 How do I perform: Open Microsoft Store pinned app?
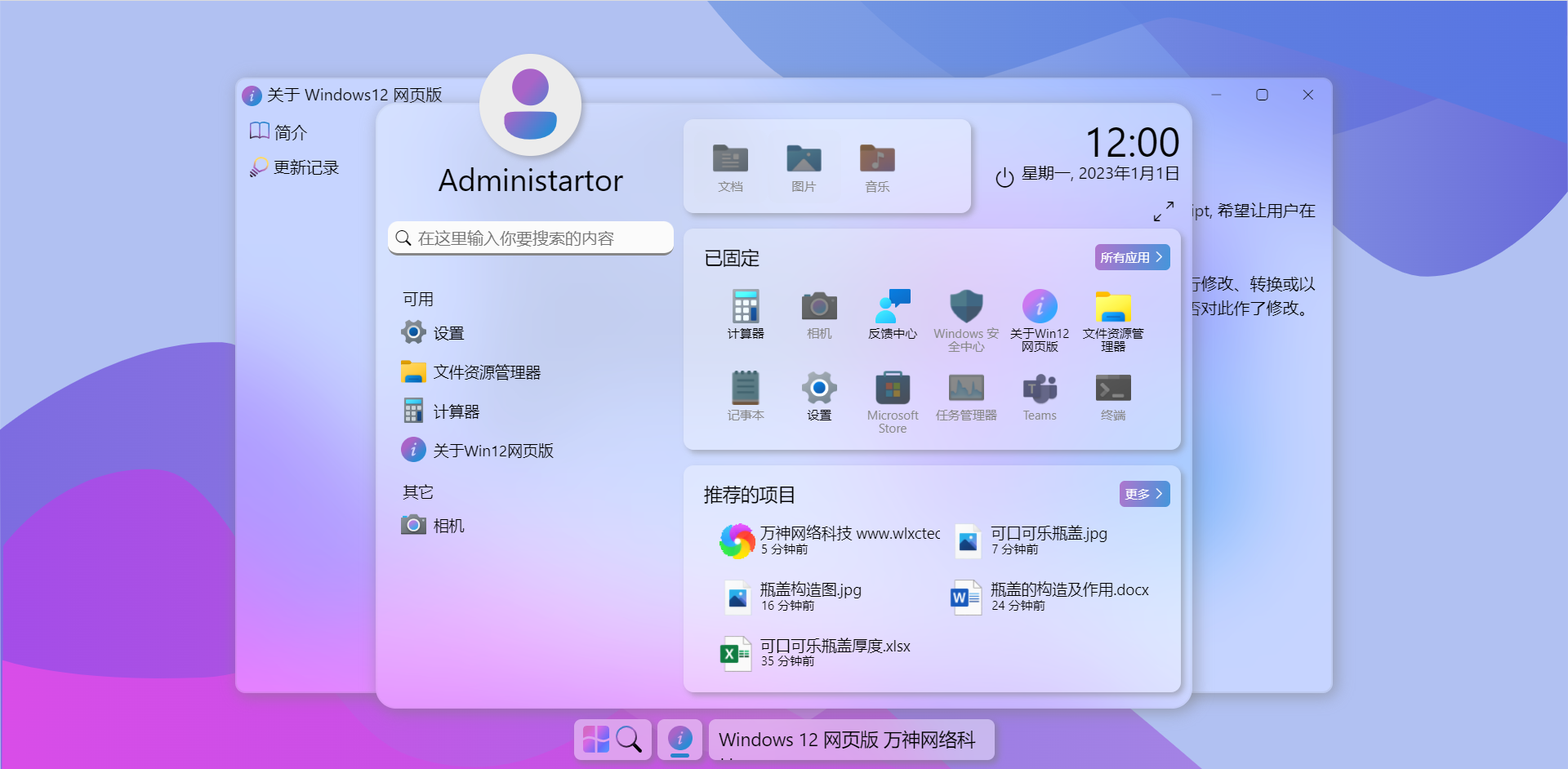tap(893, 402)
